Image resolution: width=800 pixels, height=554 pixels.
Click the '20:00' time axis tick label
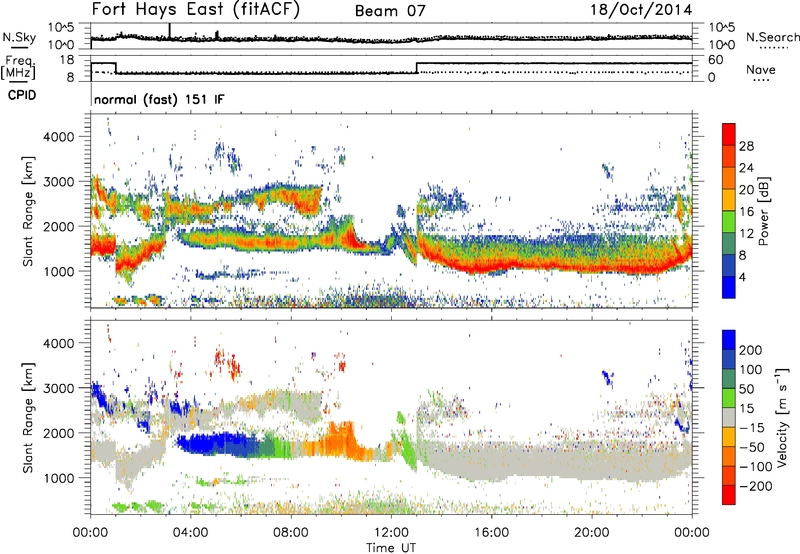591,533
